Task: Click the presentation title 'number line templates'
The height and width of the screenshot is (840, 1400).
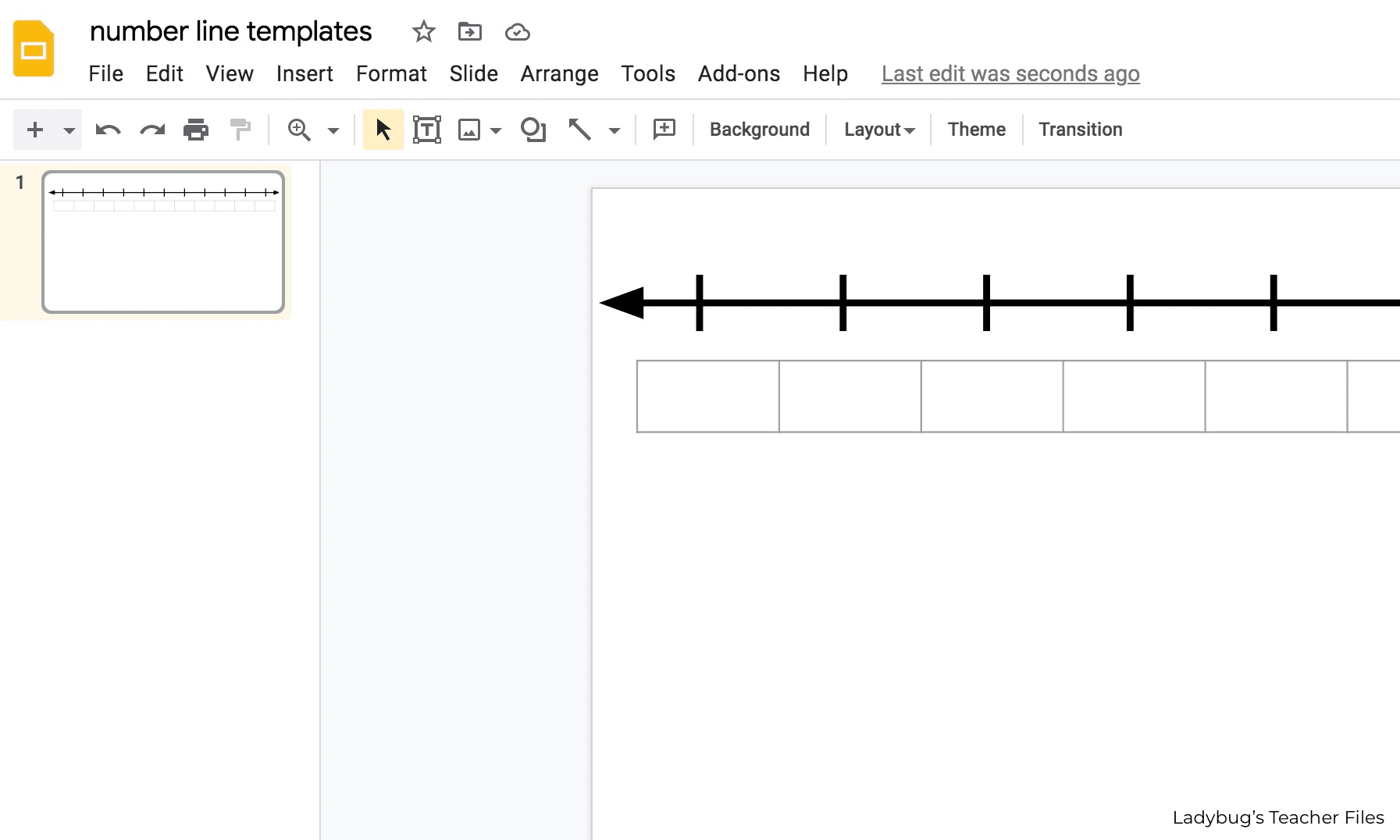Action: tap(231, 32)
